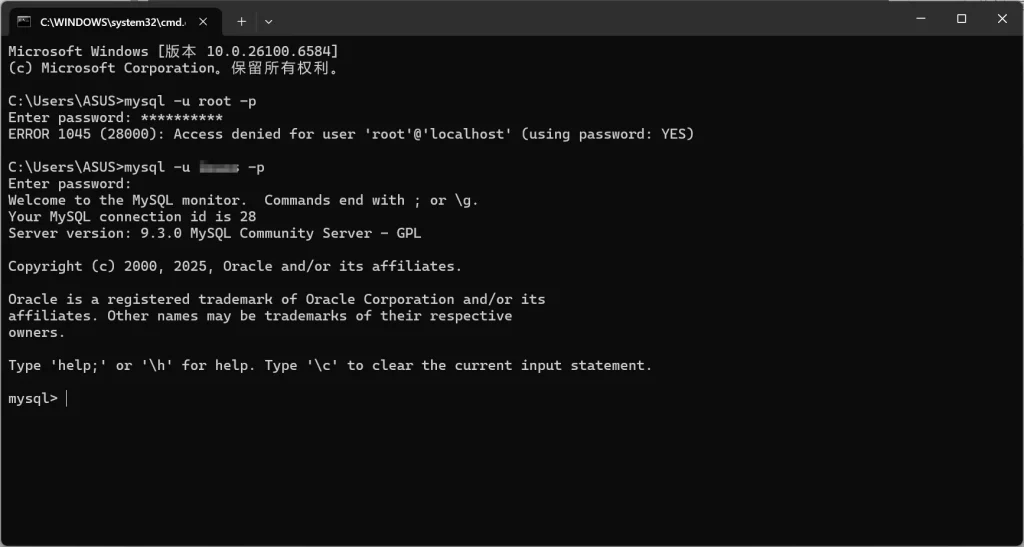Maximize the terminal window
Screen dimensions: 1024x547
pyautogui.click(x=961, y=18)
